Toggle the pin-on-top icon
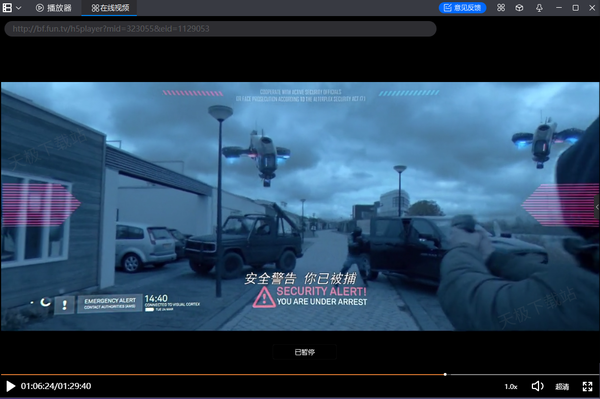 click(x=539, y=8)
